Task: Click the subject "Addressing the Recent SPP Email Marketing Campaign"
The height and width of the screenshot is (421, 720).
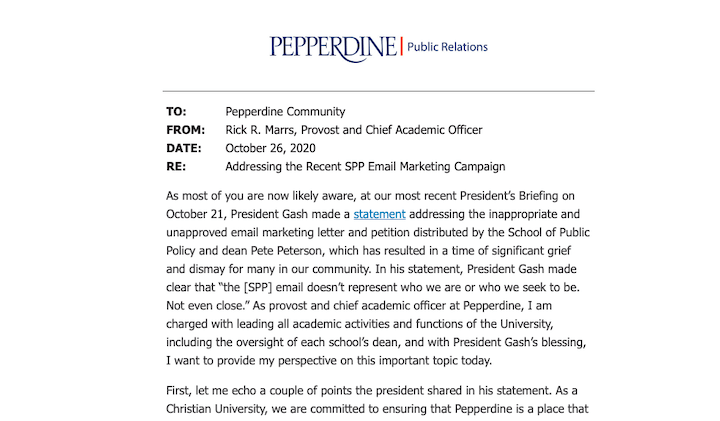Action: point(365,167)
